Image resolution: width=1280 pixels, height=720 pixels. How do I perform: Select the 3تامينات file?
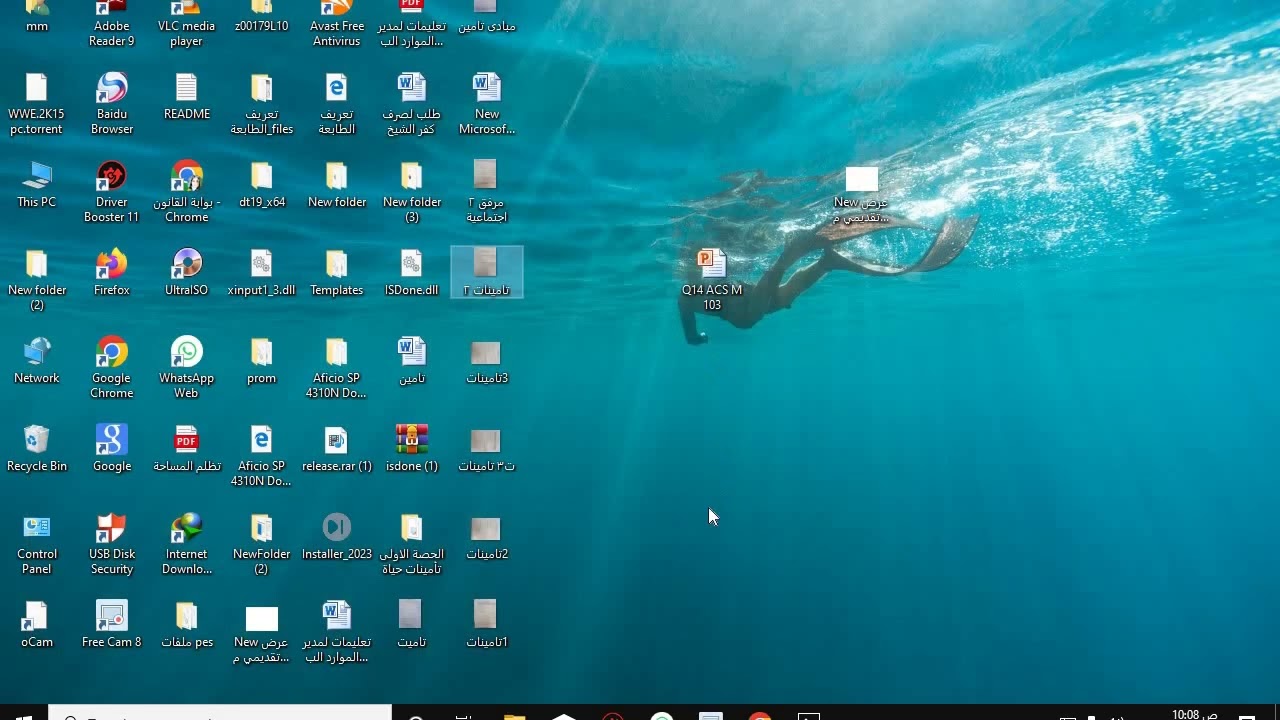pyautogui.click(x=486, y=361)
